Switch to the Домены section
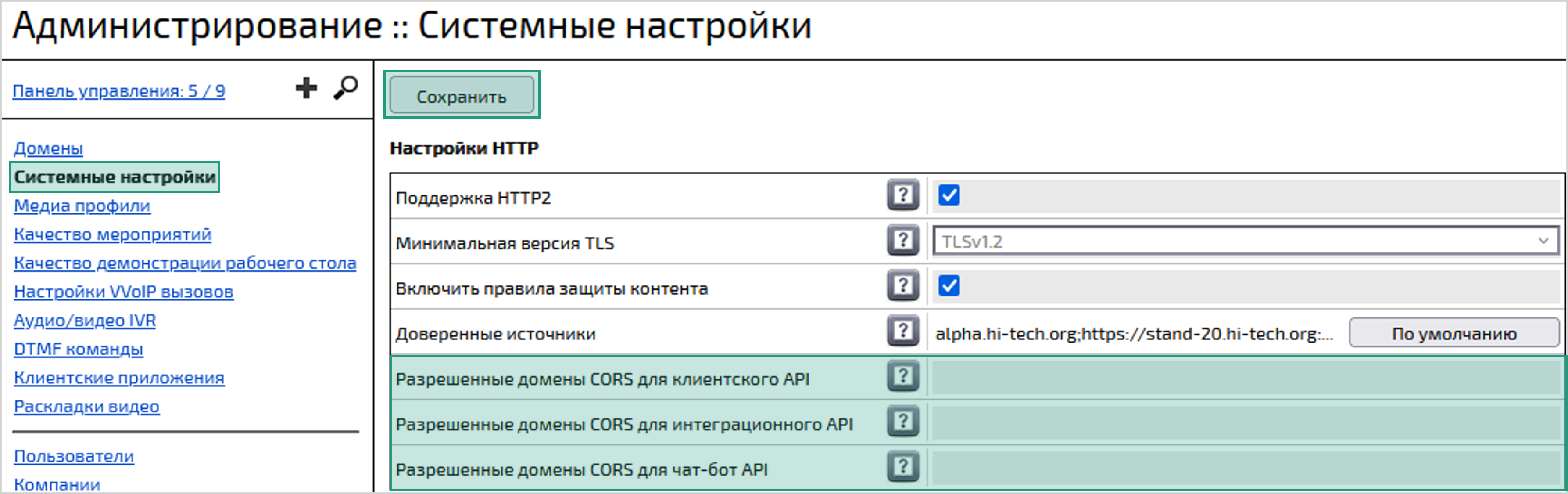Image resolution: width=1568 pixels, height=494 pixels. 49,148
